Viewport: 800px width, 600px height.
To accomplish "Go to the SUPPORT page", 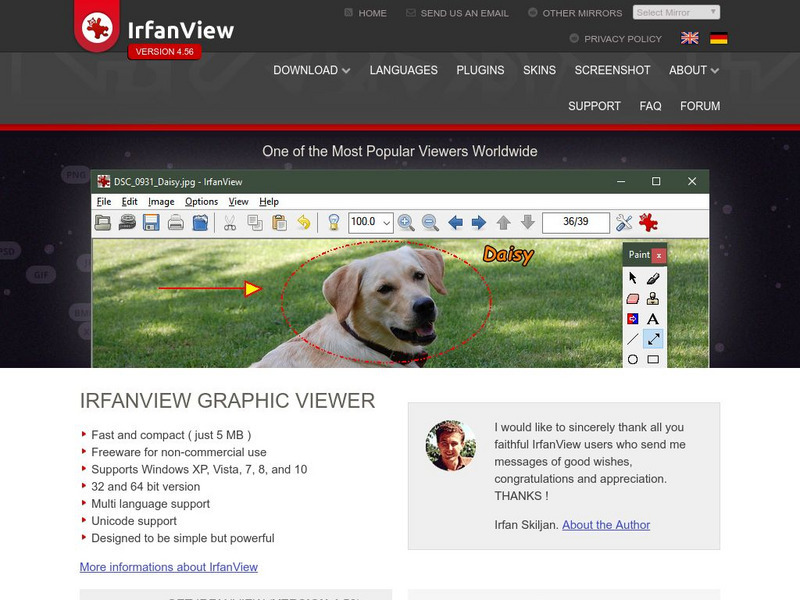I will click(x=594, y=106).
